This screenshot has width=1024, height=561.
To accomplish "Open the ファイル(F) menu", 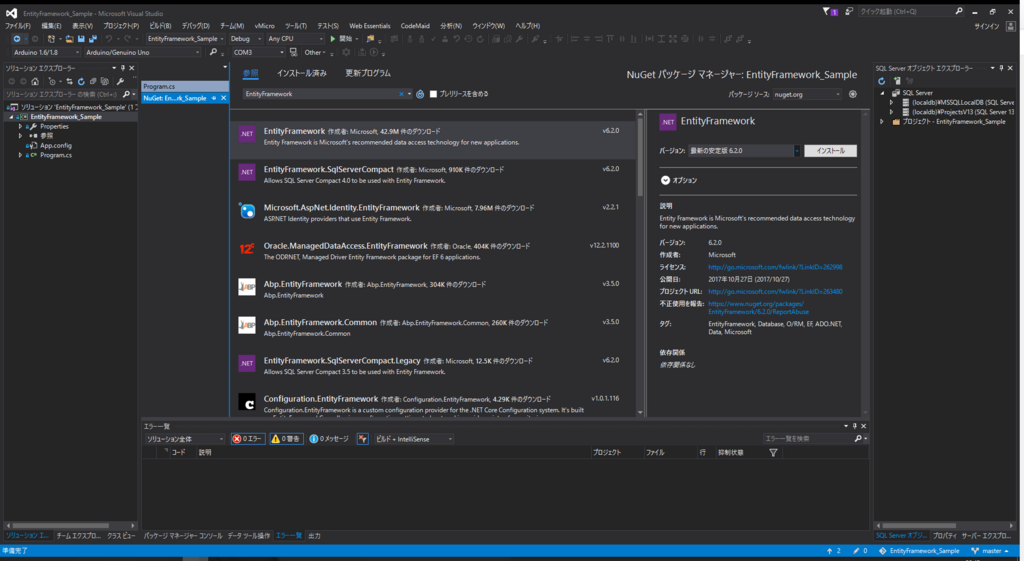I will [18, 26].
